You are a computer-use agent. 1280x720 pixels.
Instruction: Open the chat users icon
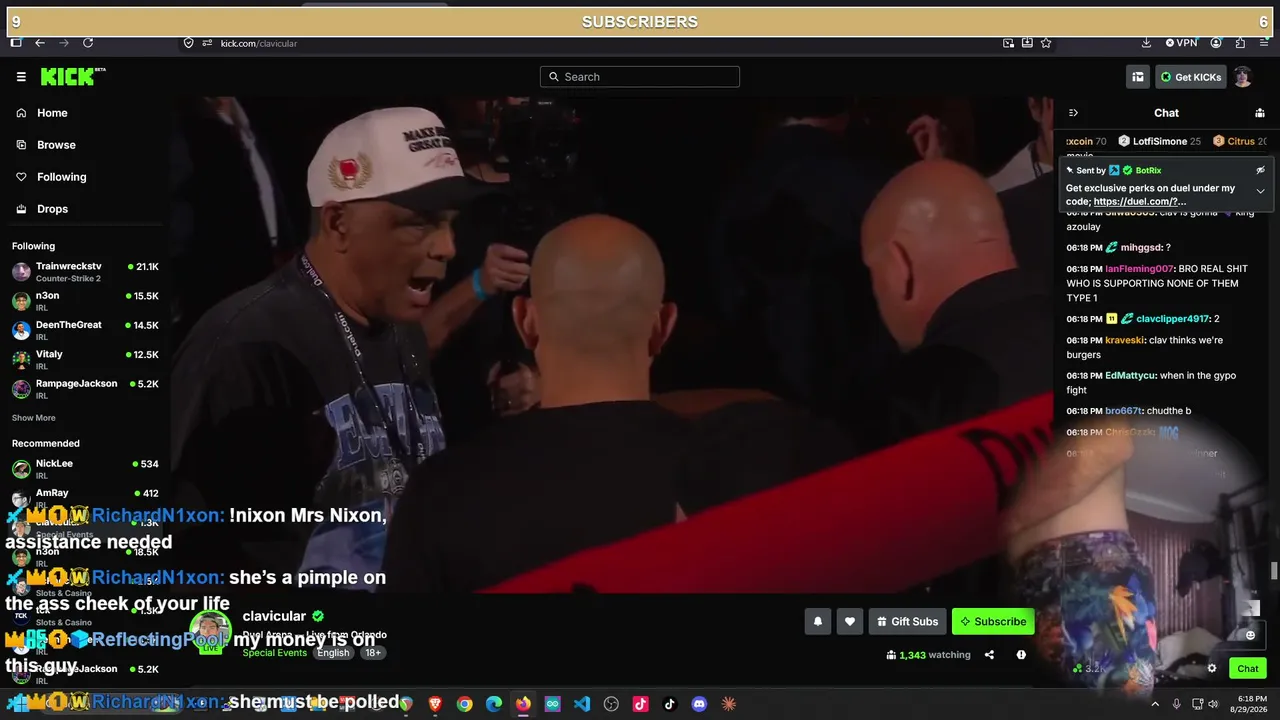click(x=1260, y=113)
